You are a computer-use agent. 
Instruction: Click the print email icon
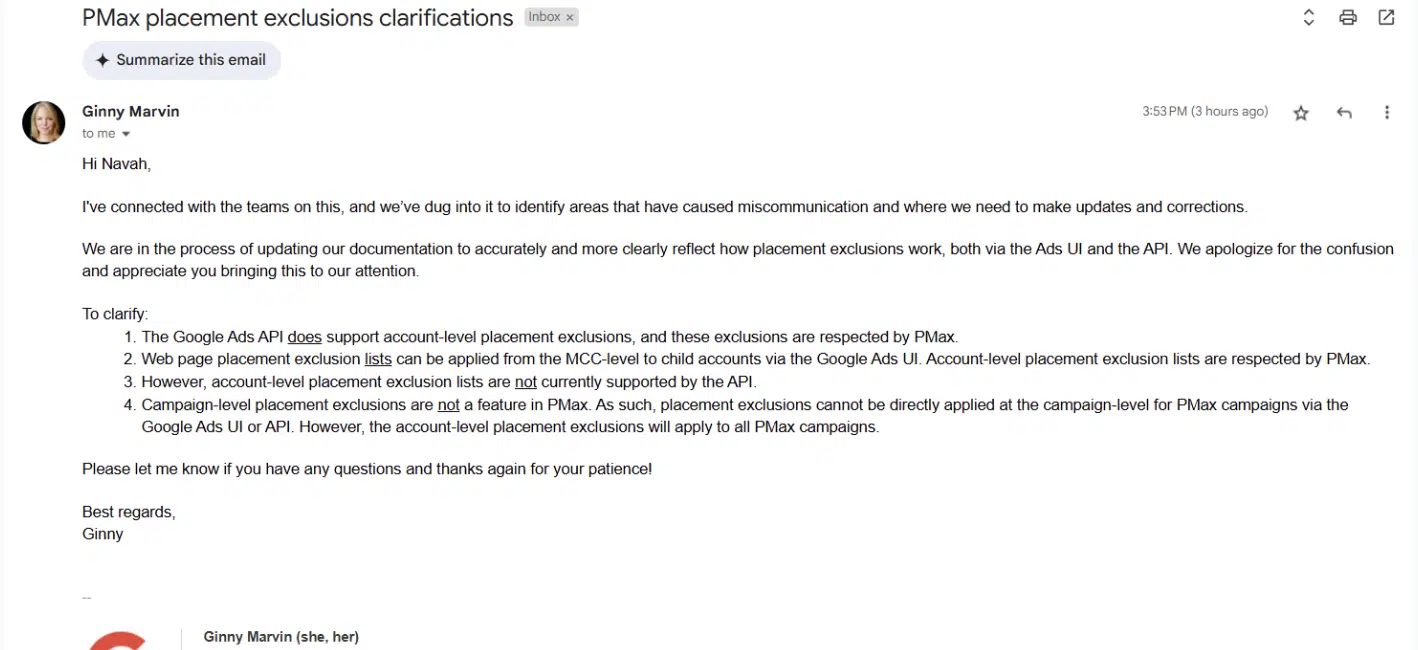pos(1348,17)
